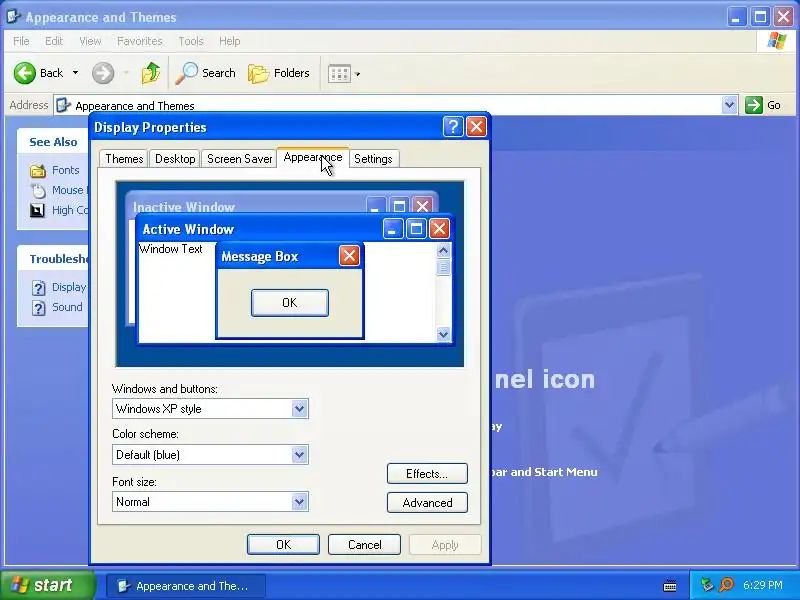Click the Windows flag logo in menu bar corner
Image resolution: width=800 pixels, height=600 pixels.
point(777,41)
